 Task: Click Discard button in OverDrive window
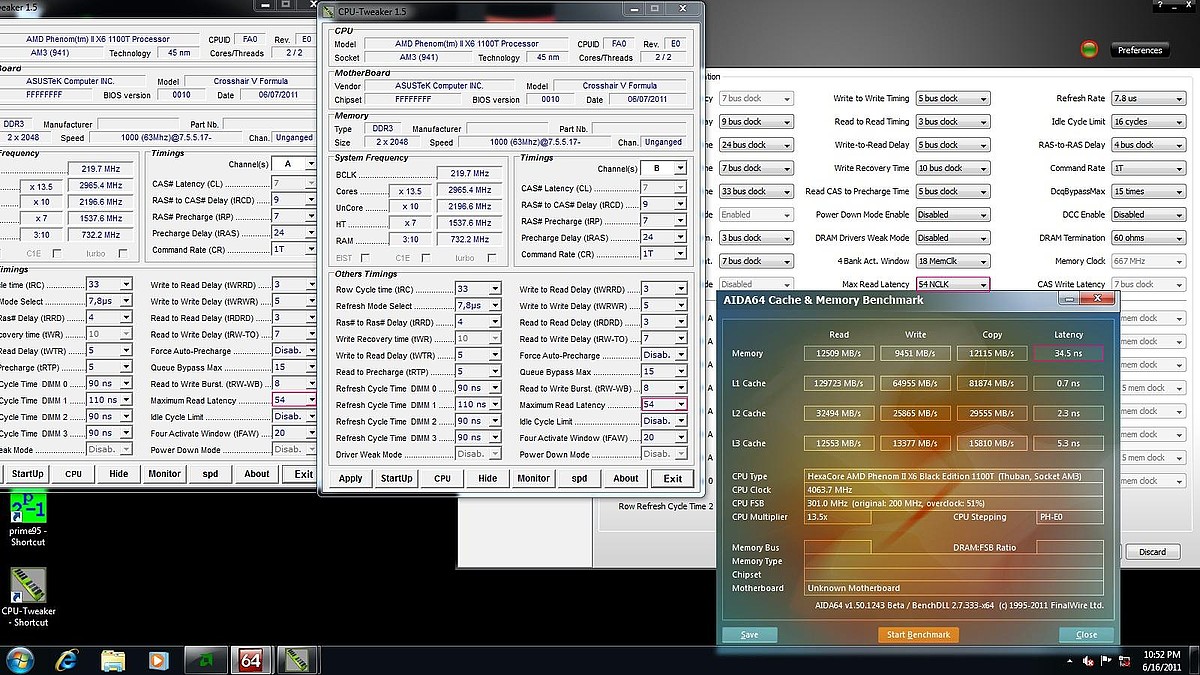click(x=1152, y=552)
